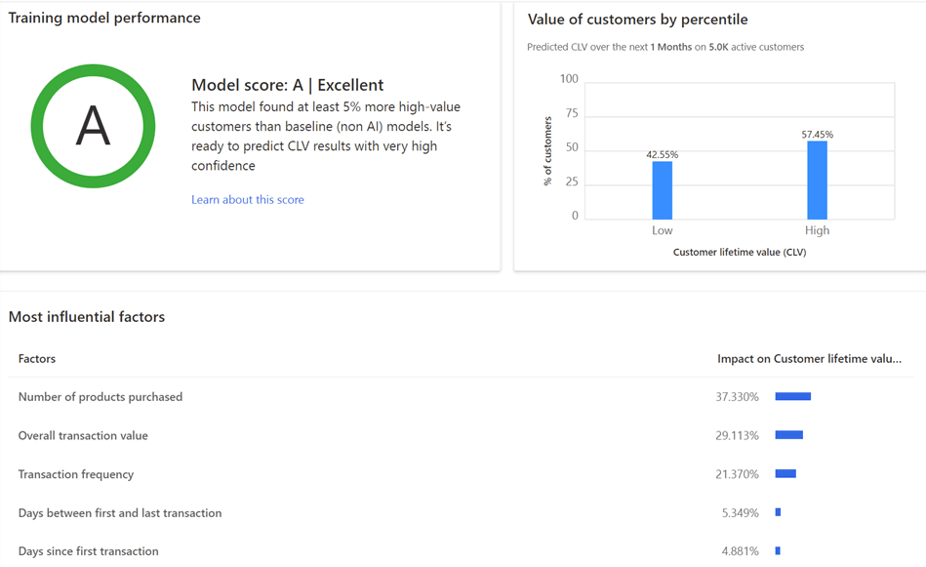Select the Days since first transaction factor

pyautogui.click(x=88, y=551)
